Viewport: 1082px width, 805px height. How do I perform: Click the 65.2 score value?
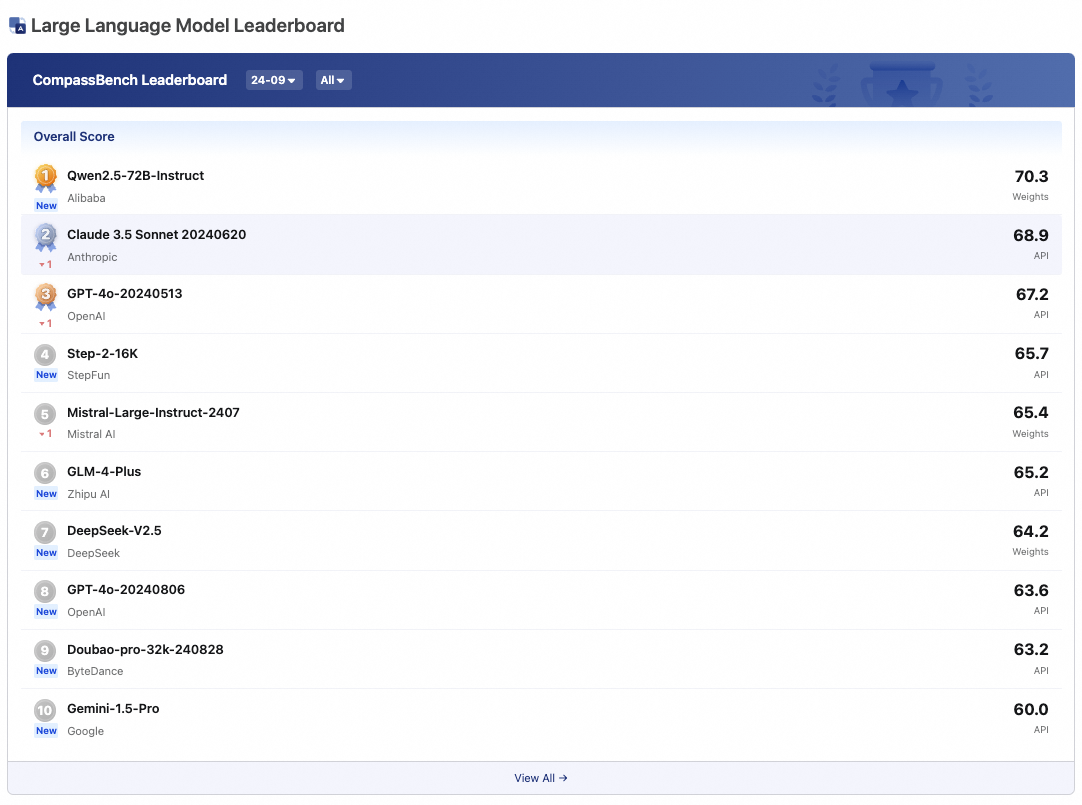point(1031,473)
